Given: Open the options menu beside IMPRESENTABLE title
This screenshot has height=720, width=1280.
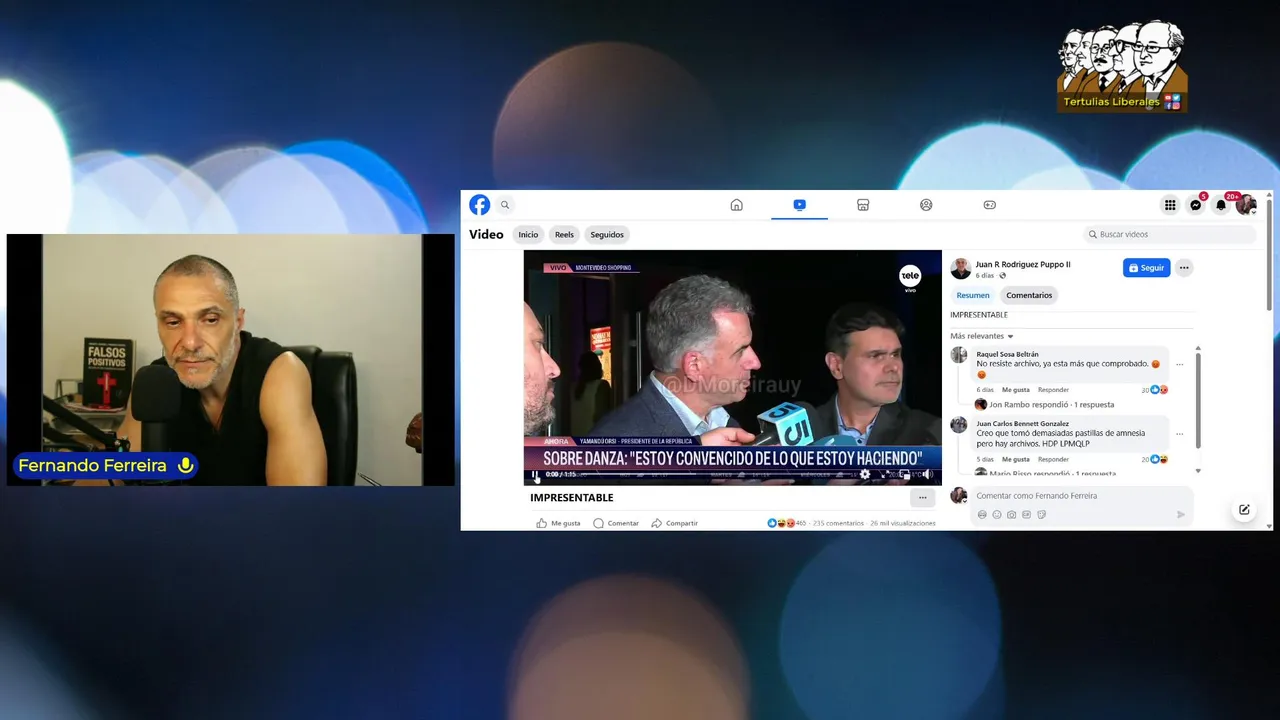Looking at the screenshot, I should point(922,498).
